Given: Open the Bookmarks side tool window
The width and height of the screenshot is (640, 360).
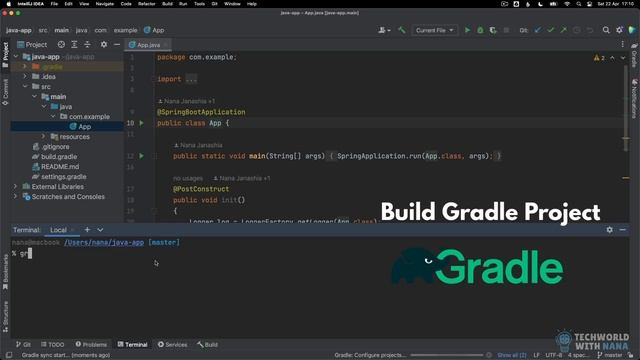Looking at the screenshot, I should pos(5,272).
